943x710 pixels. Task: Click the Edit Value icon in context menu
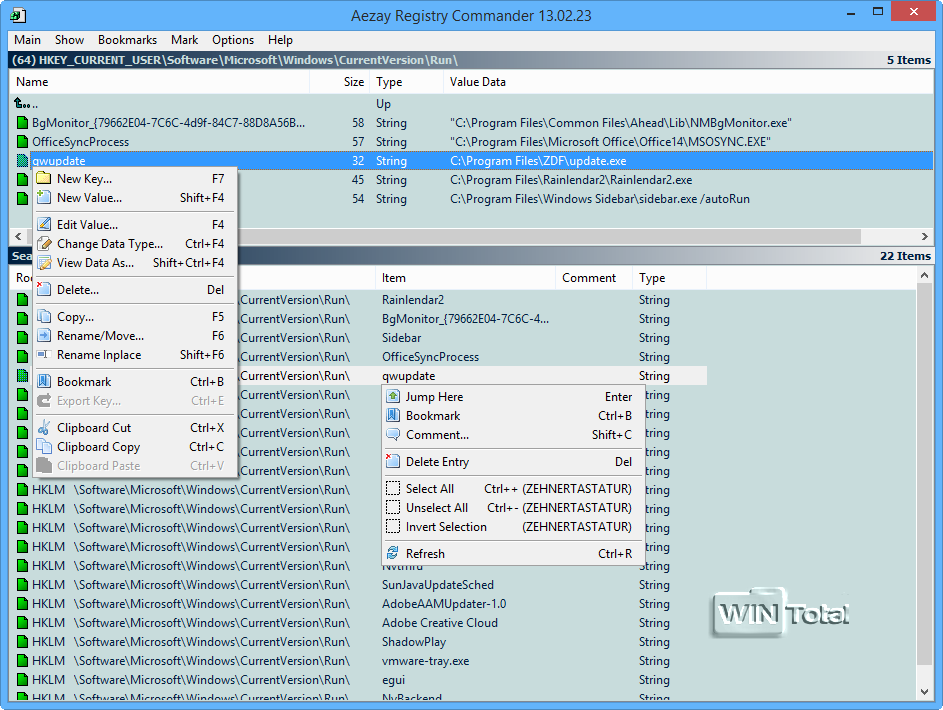click(44, 225)
